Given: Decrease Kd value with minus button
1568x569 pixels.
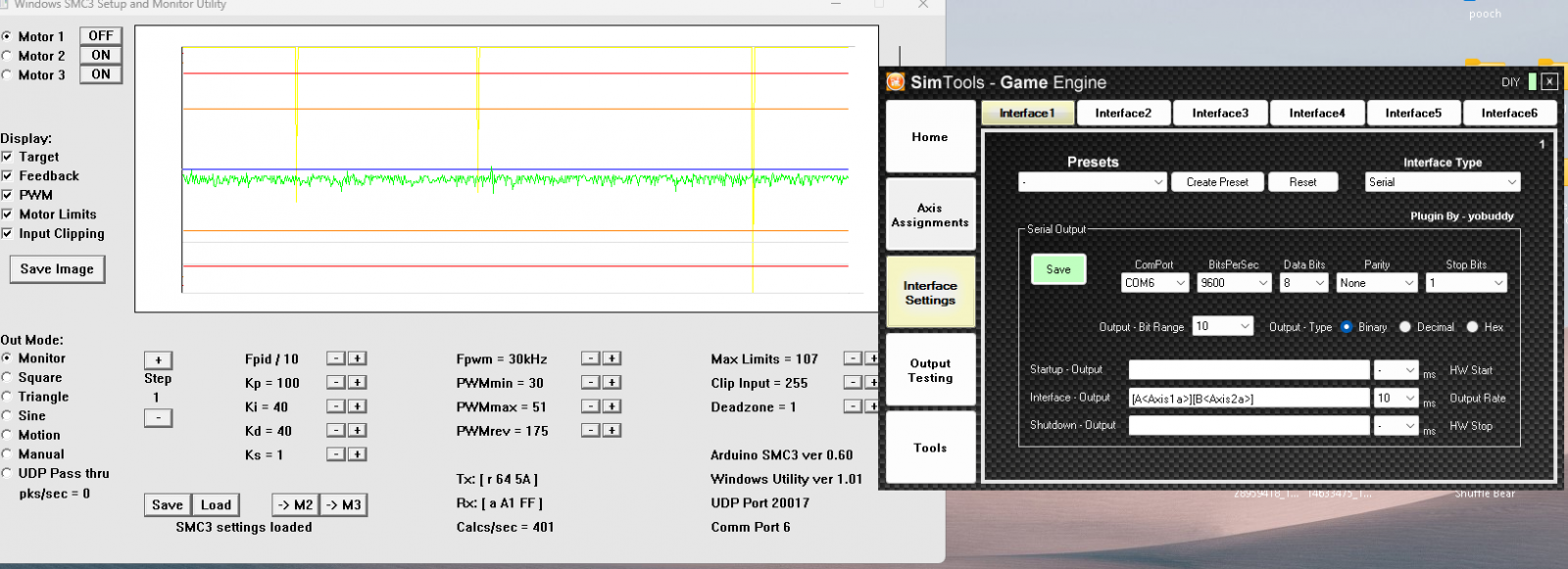Looking at the screenshot, I should click(335, 430).
